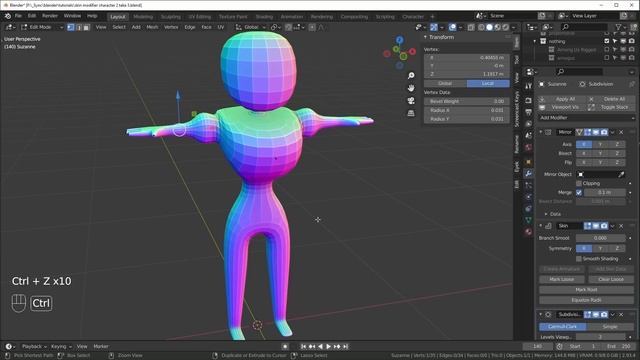Select wireframe viewport shading icon

481,27
